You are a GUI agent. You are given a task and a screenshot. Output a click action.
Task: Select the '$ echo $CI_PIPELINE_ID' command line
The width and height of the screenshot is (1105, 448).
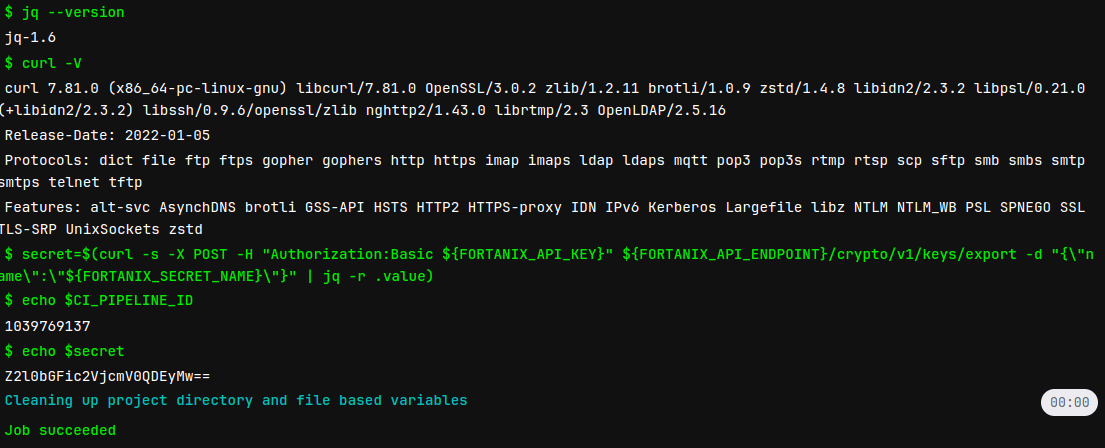tap(99, 301)
